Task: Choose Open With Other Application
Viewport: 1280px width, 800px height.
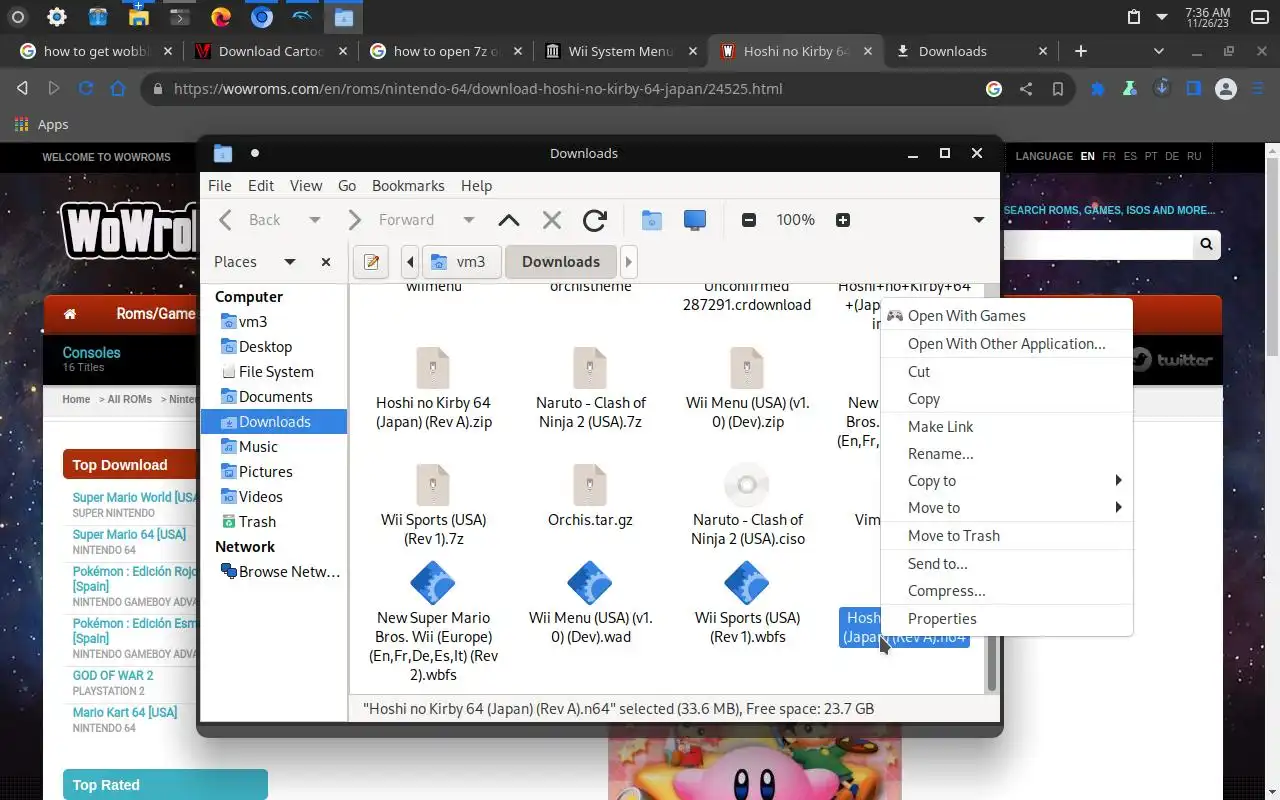Action: pyautogui.click(x=1006, y=344)
